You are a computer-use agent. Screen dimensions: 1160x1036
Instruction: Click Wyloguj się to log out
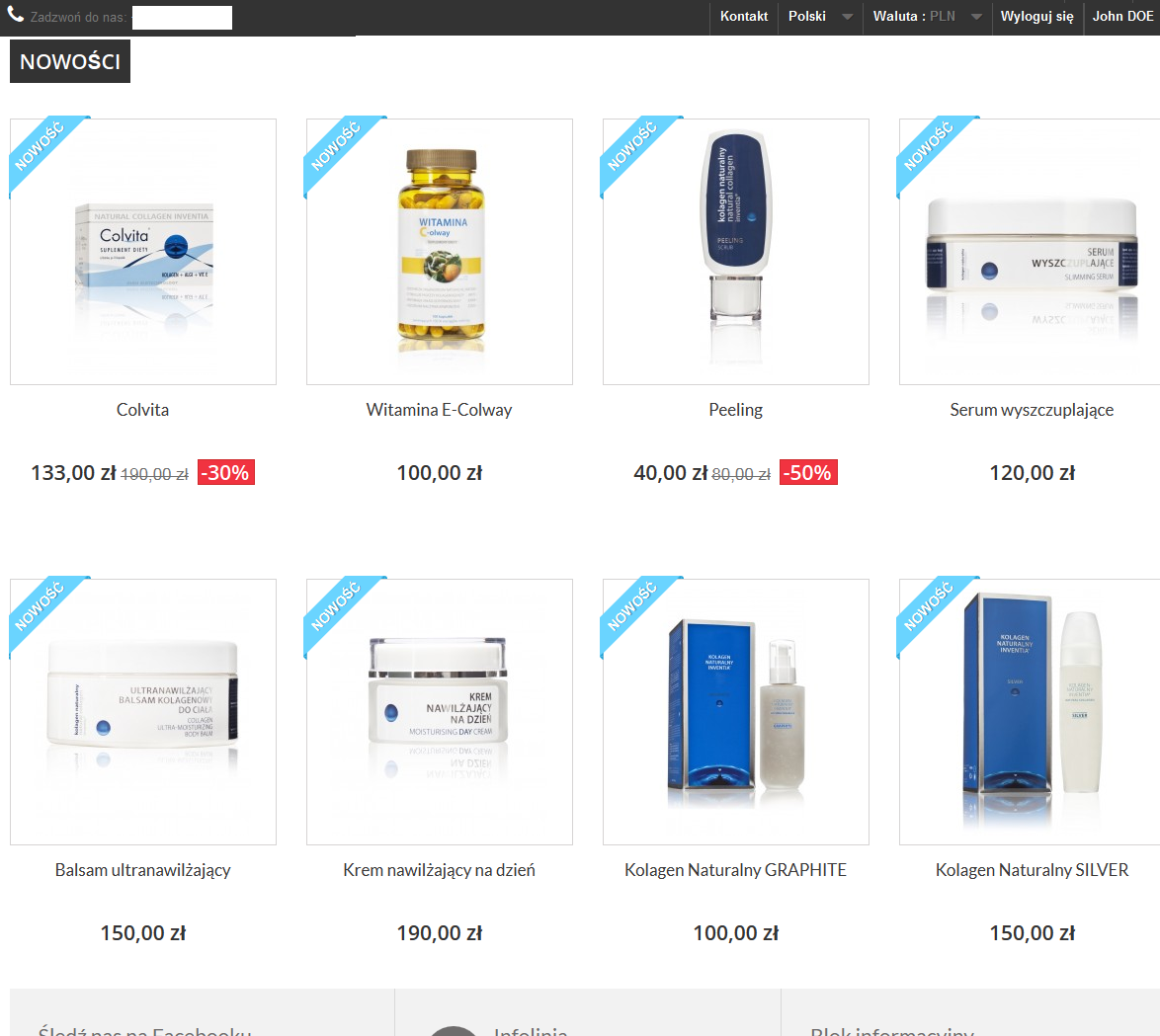click(x=1036, y=16)
